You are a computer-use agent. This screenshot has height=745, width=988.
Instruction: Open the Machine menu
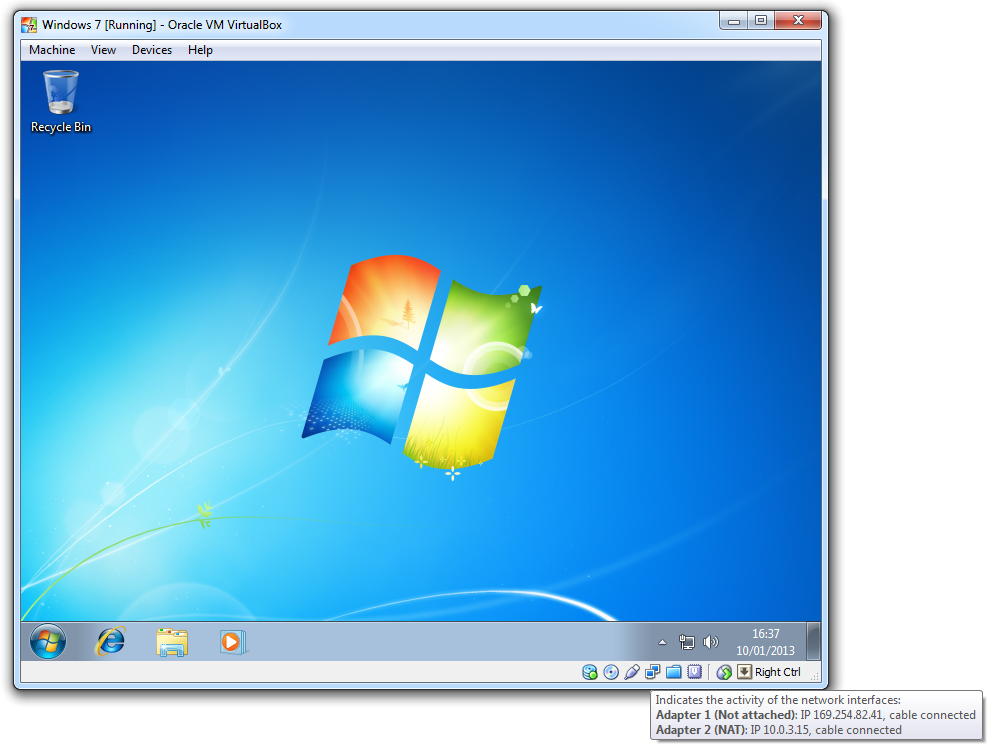click(x=52, y=50)
